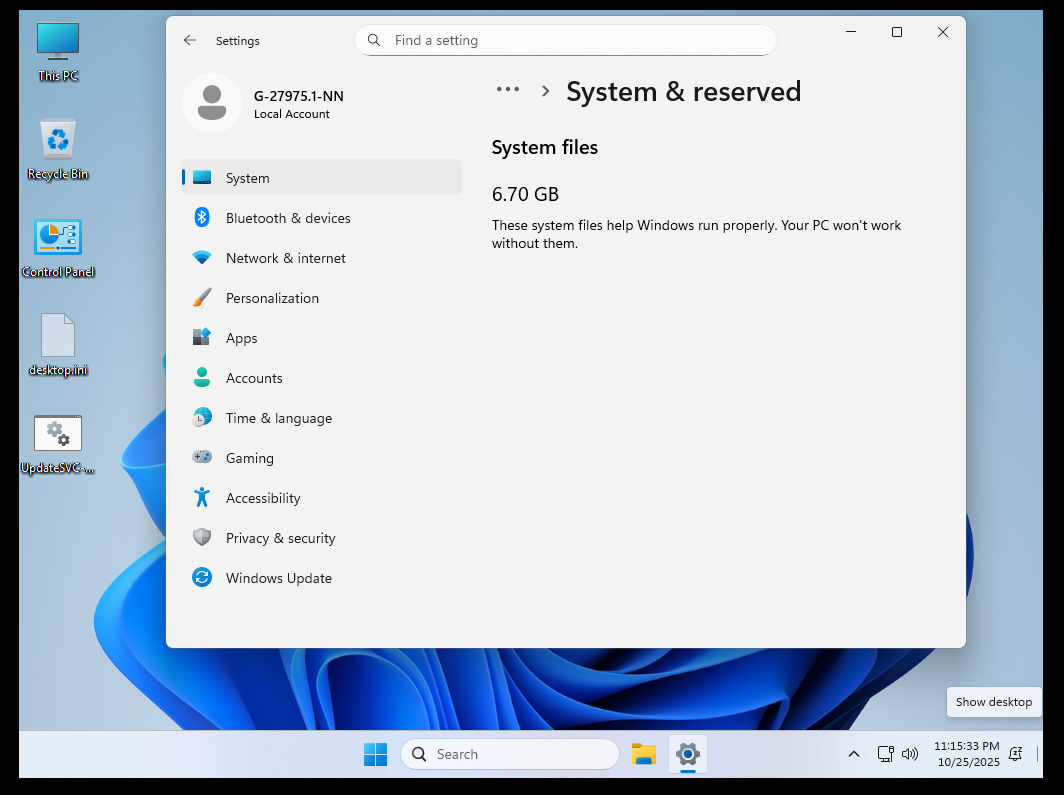Select the Control Panel desktop icon
Screen dimensions: 1064x795
pyautogui.click(x=58, y=248)
